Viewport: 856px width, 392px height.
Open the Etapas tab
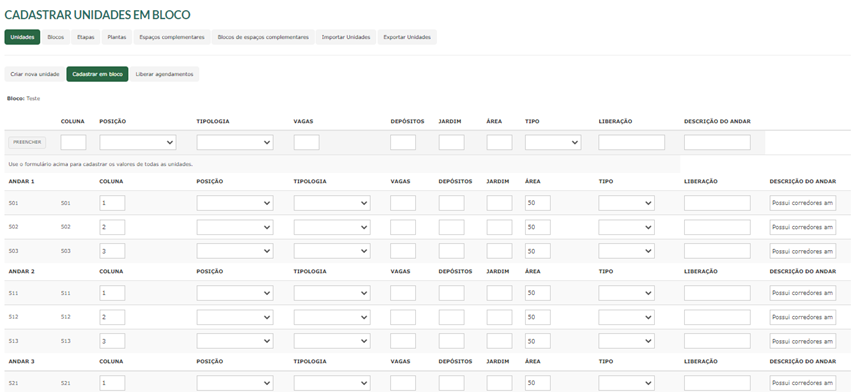[86, 37]
